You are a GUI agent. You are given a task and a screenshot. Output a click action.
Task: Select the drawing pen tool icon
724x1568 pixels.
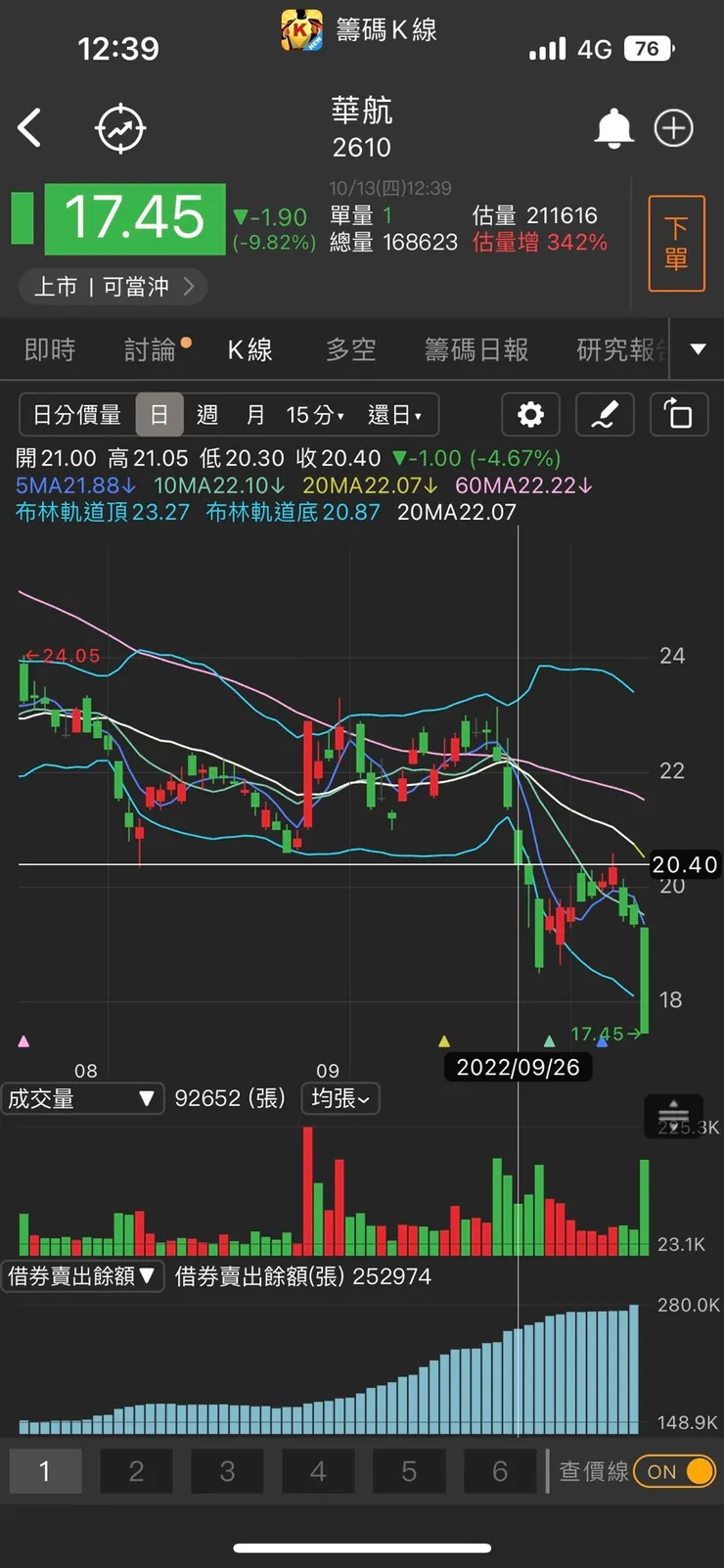(x=604, y=415)
